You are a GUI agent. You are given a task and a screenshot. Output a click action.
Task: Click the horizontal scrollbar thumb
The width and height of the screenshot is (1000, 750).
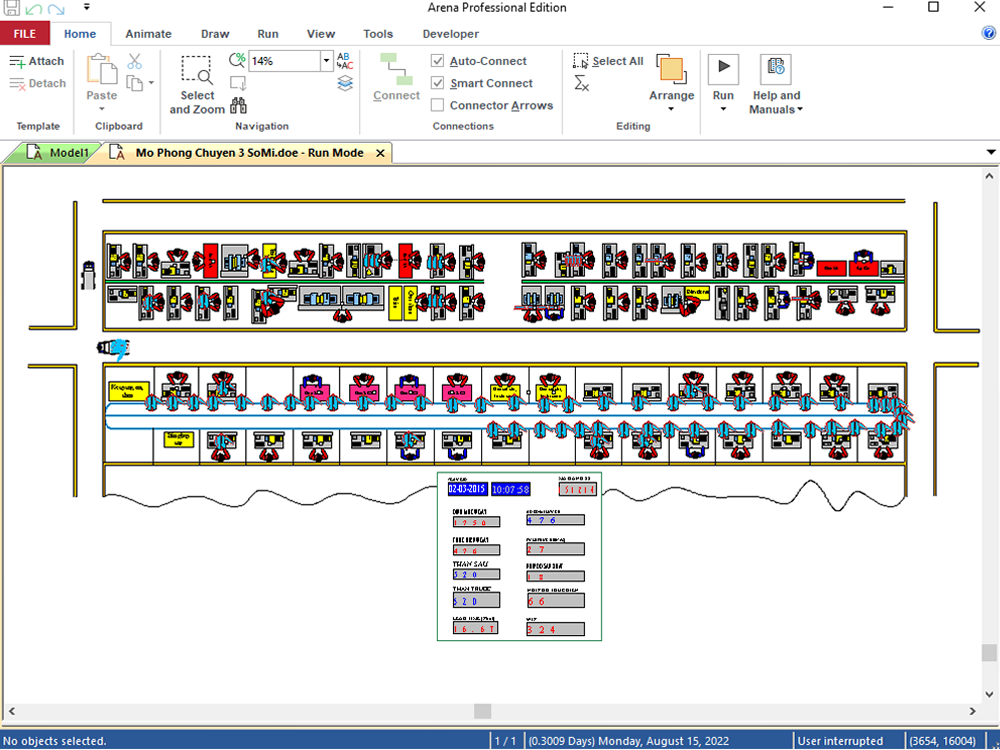482,711
